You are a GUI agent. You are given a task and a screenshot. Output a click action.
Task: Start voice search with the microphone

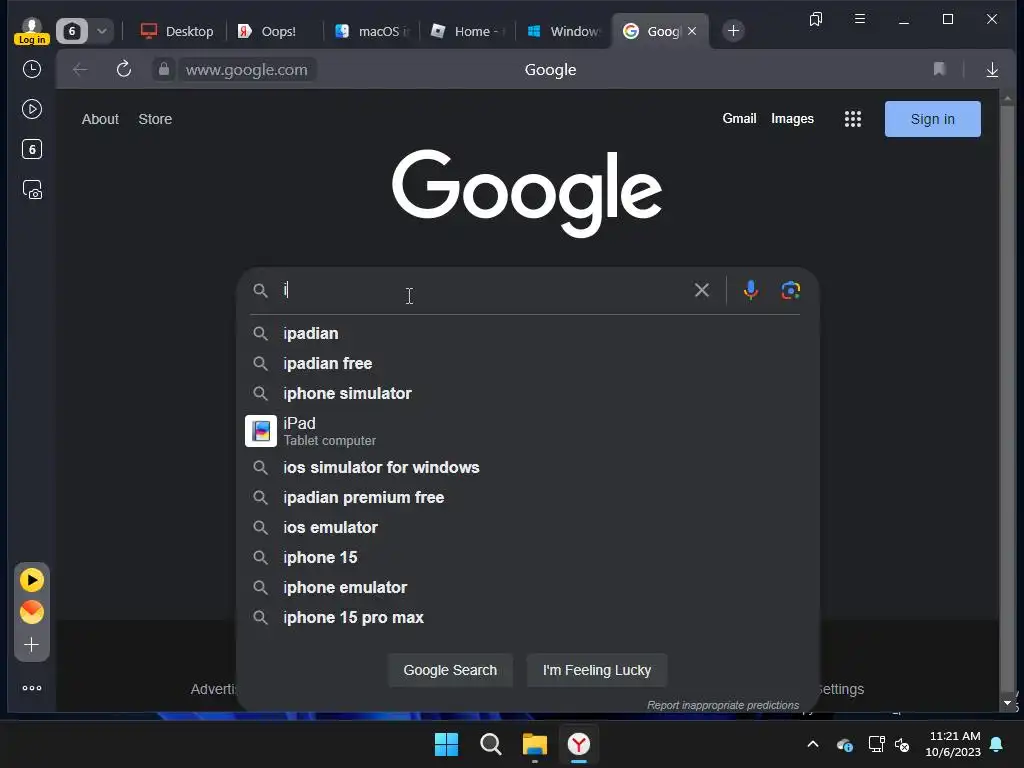coord(751,290)
